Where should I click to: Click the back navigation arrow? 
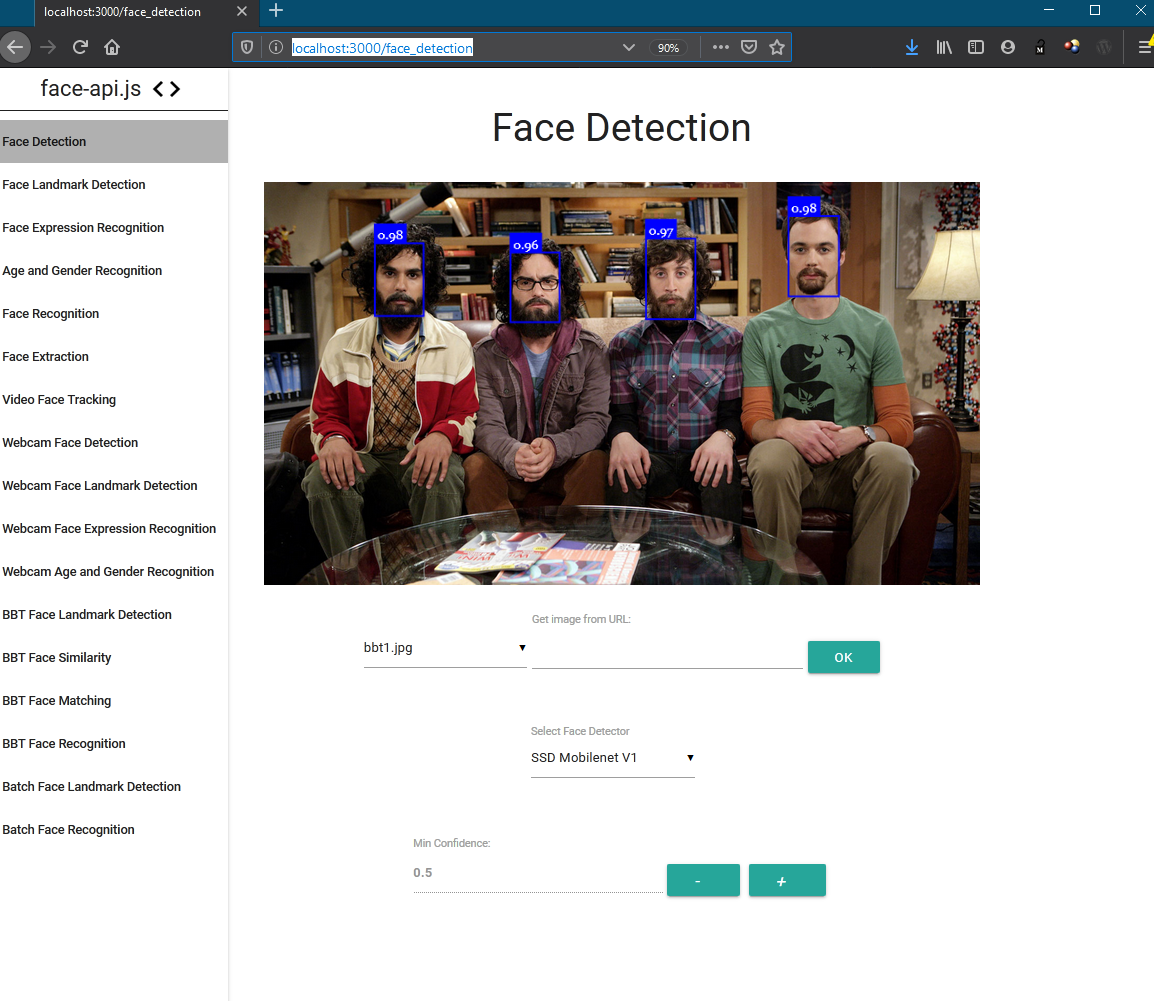click(x=16, y=47)
